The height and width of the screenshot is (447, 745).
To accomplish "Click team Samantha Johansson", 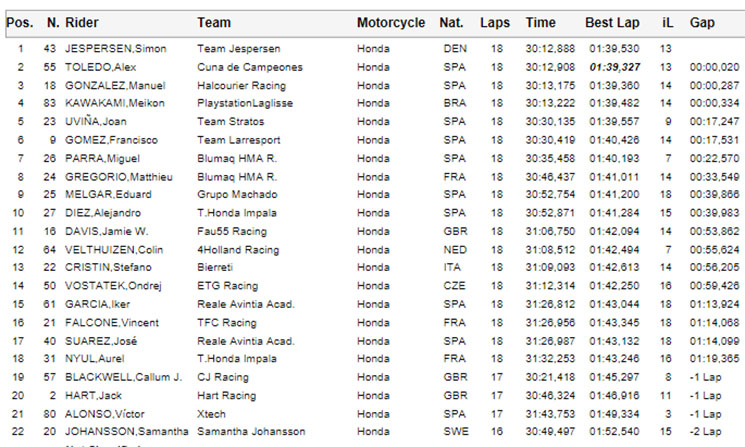I will pyautogui.click(x=251, y=432).
